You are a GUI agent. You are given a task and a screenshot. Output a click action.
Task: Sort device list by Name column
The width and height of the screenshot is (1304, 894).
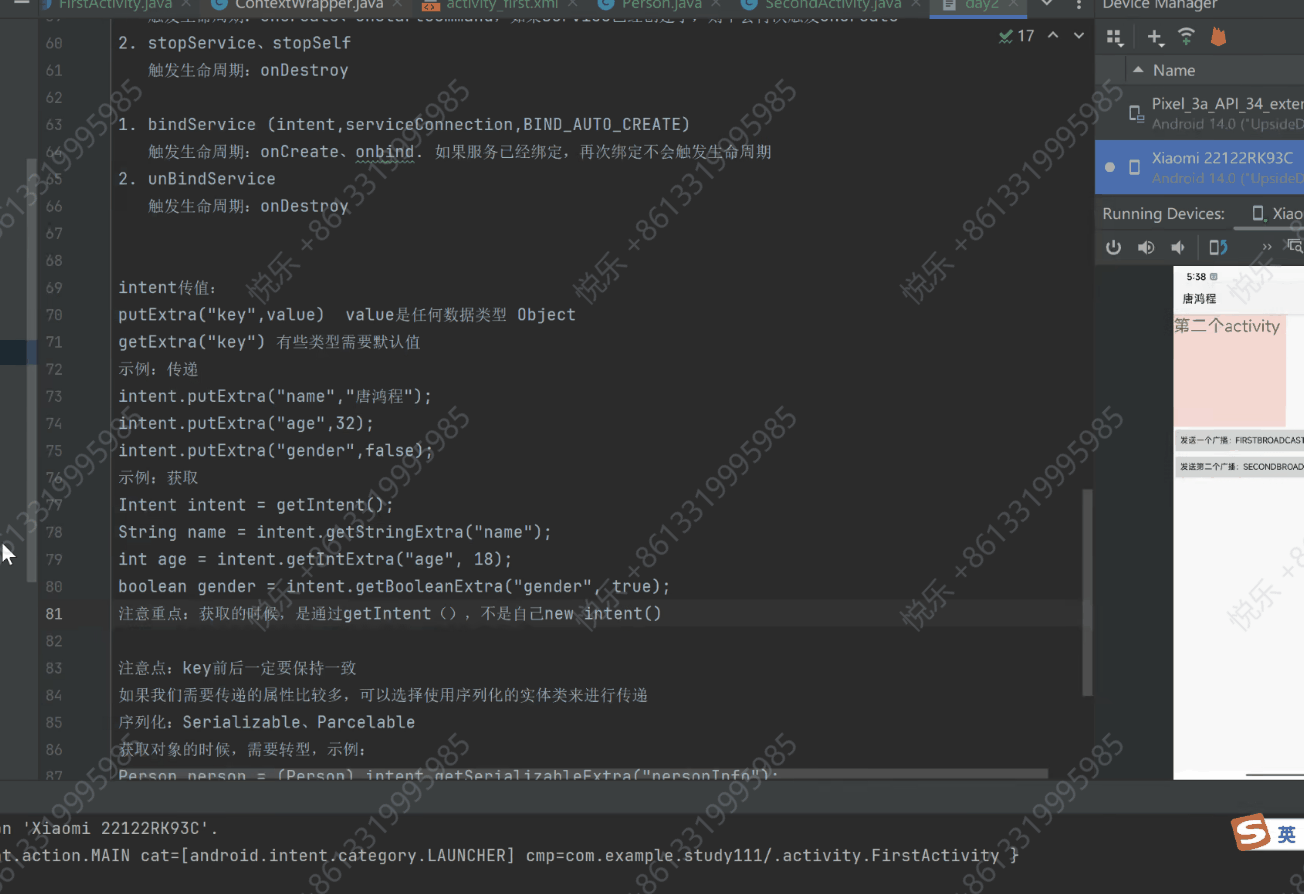pos(1173,70)
